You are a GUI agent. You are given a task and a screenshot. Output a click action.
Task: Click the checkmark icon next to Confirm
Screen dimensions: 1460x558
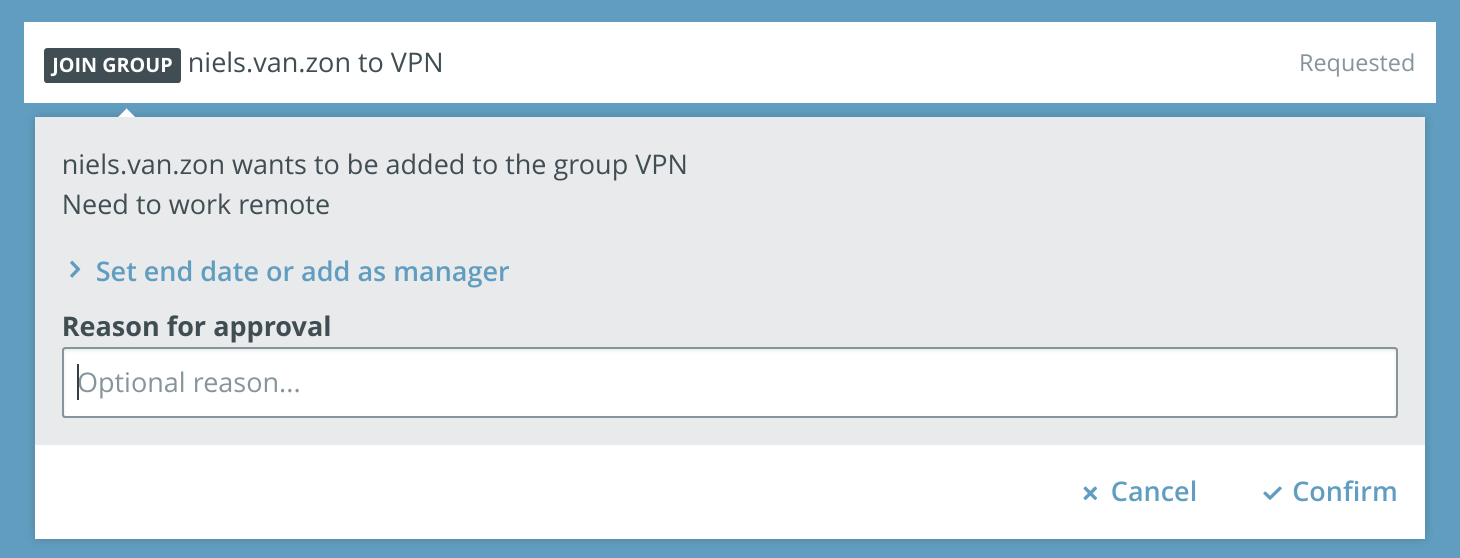click(x=1272, y=493)
